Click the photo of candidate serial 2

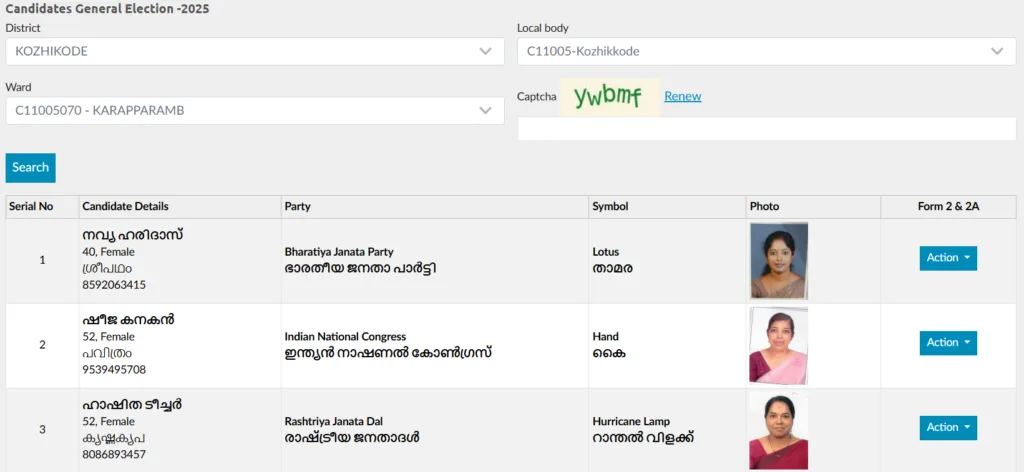(778, 345)
